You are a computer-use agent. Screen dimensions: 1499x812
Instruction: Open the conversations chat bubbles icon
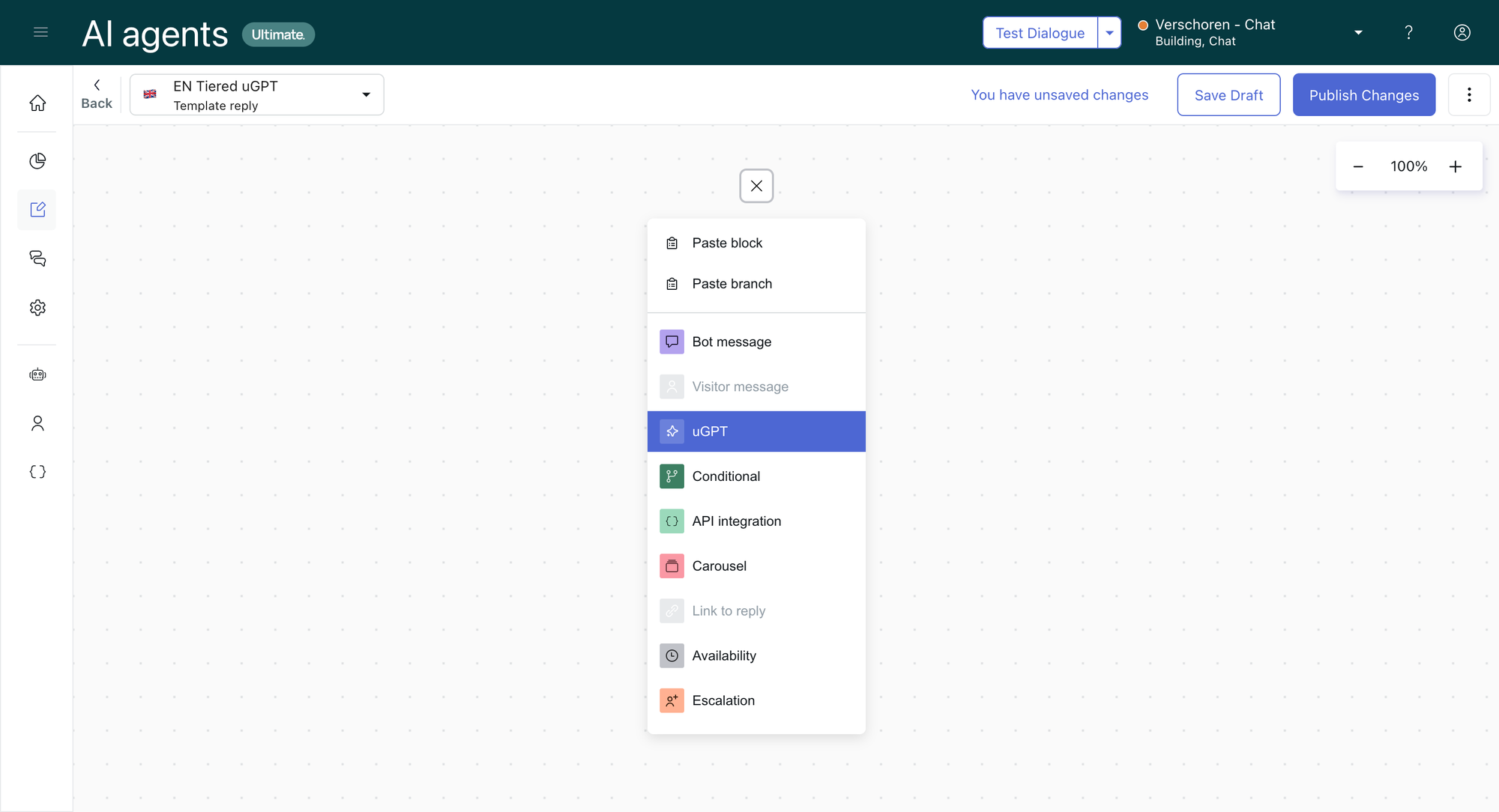(x=37, y=258)
